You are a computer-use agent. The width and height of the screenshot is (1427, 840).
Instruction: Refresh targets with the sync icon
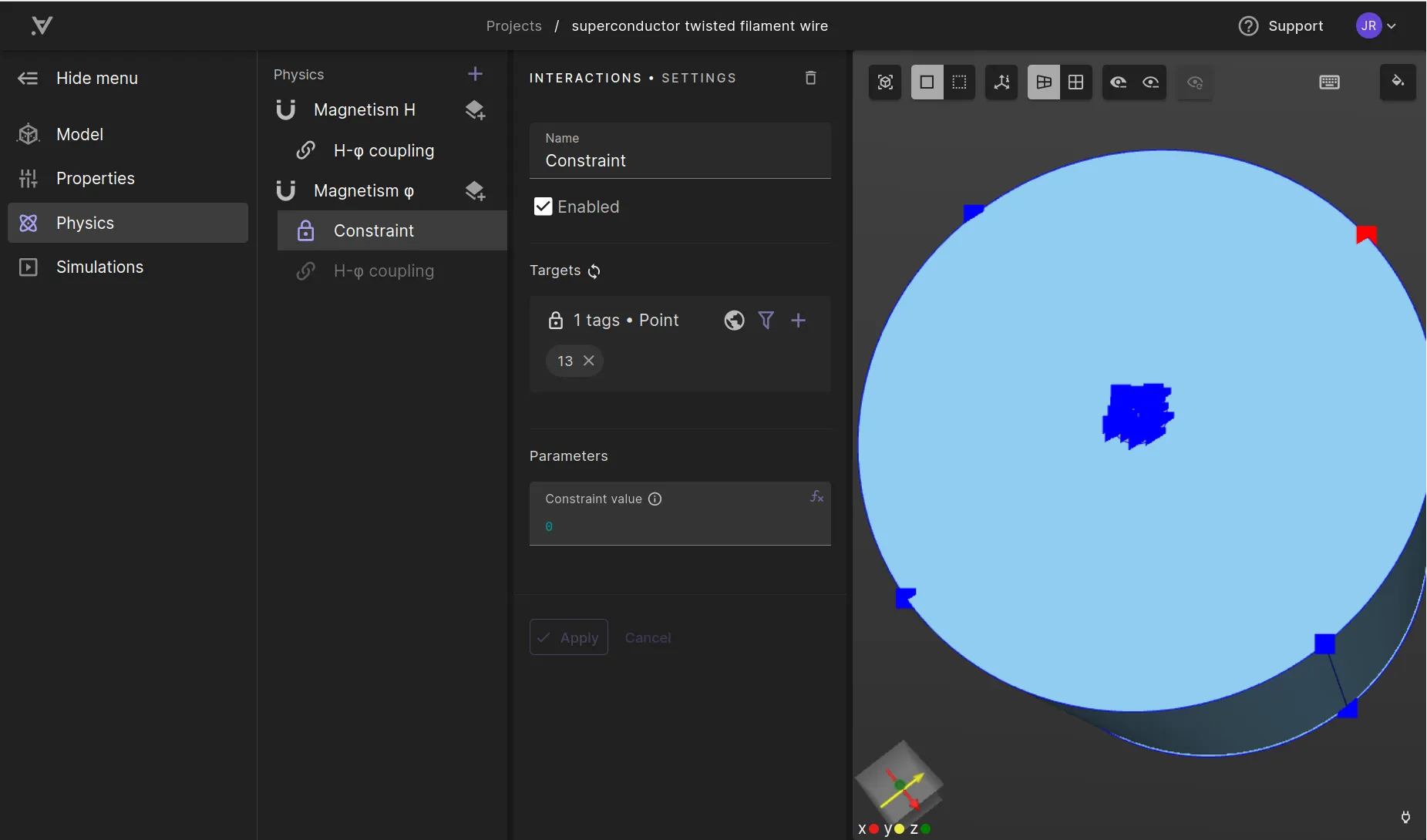(594, 271)
